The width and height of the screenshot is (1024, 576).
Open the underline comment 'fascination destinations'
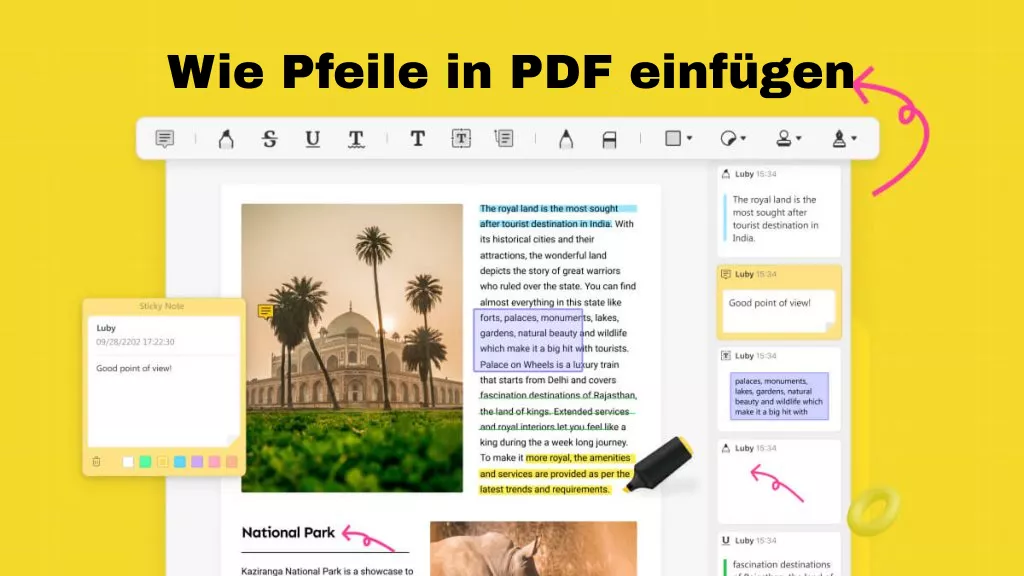click(x=779, y=554)
